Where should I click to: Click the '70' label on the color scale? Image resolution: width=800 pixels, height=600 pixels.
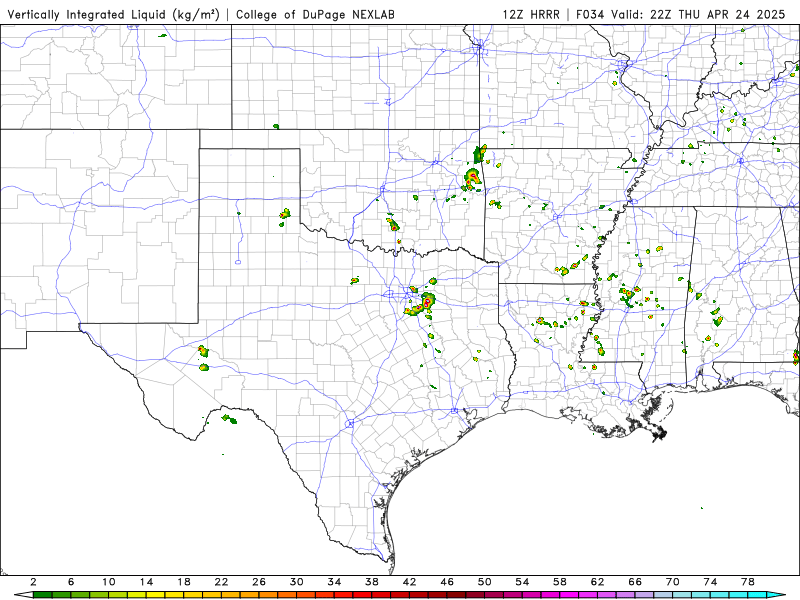point(673,582)
